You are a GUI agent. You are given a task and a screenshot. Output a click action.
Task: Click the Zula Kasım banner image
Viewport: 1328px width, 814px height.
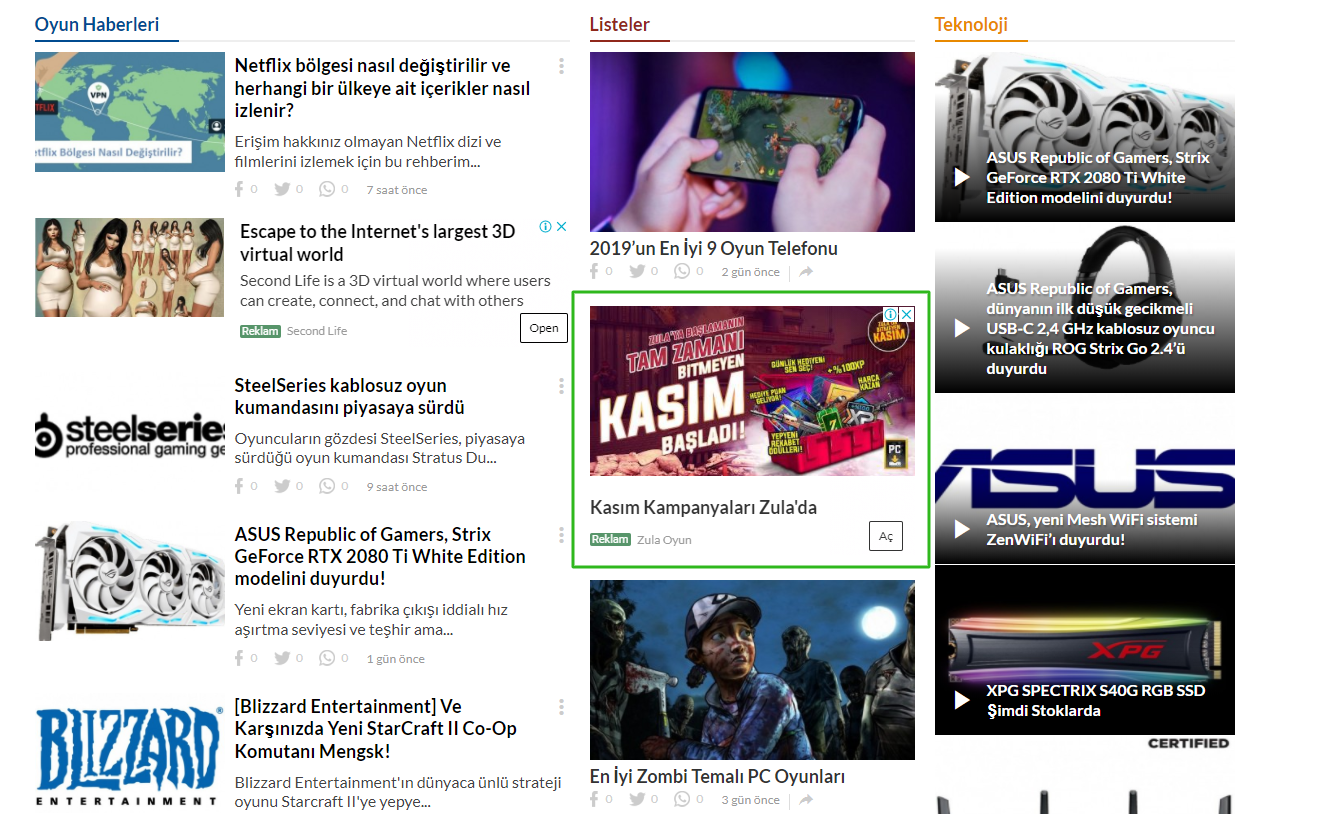752,391
